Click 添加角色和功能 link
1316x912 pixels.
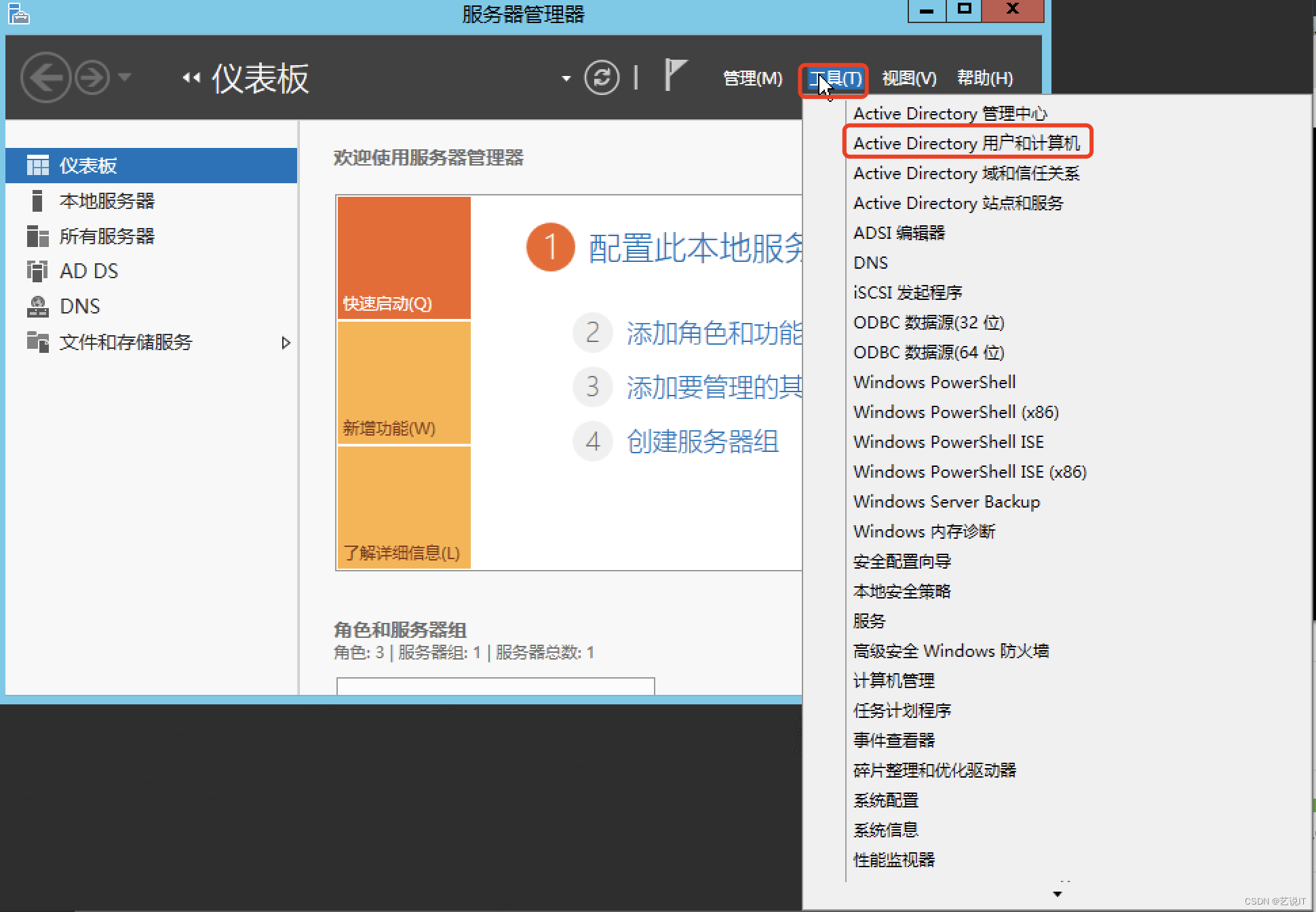pyautogui.click(x=714, y=332)
